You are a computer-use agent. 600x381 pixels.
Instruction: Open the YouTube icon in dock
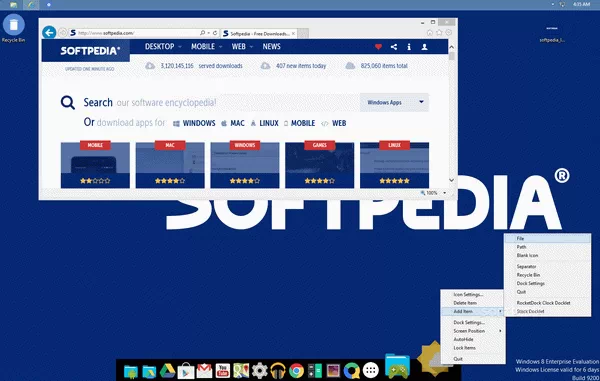coord(223,371)
